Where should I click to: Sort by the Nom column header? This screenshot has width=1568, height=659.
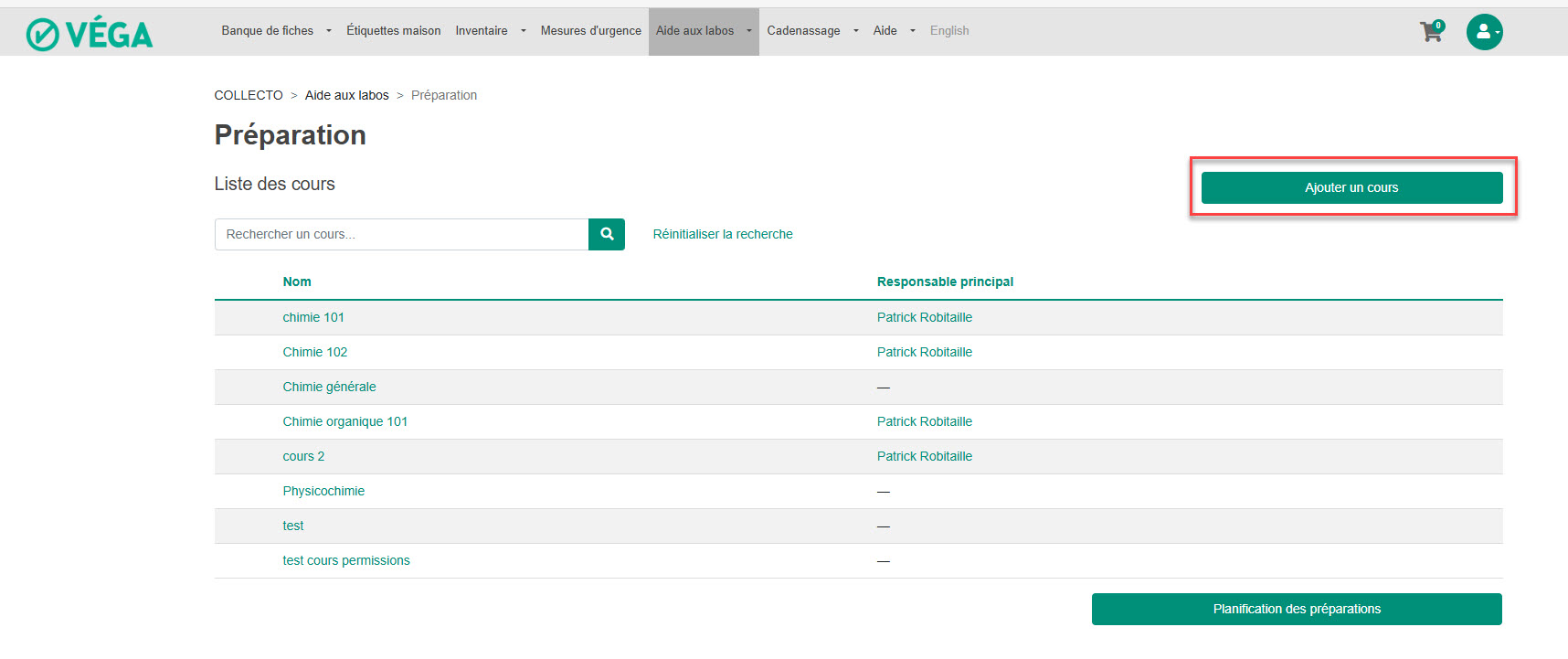[297, 282]
